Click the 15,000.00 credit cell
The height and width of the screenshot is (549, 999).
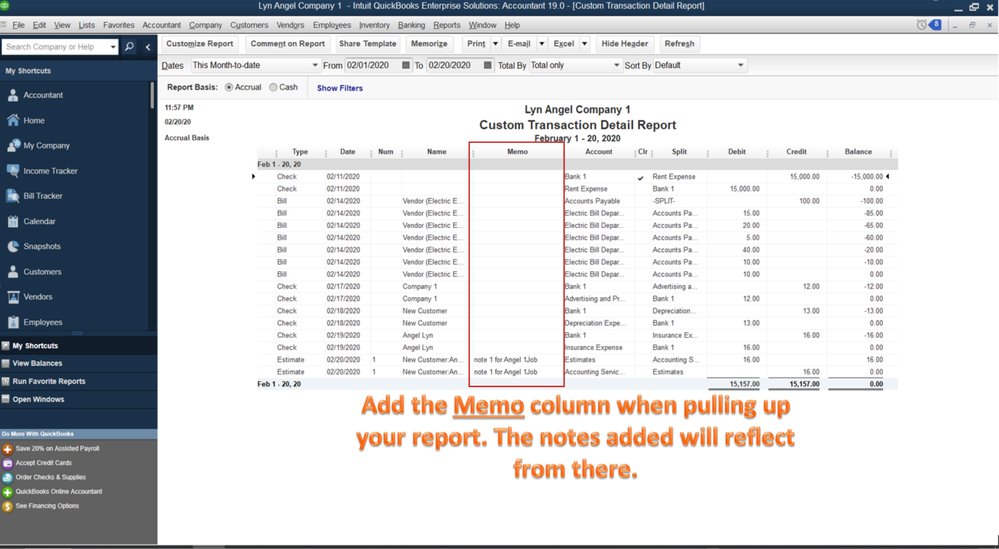pyautogui.click(x=805, y=176)
